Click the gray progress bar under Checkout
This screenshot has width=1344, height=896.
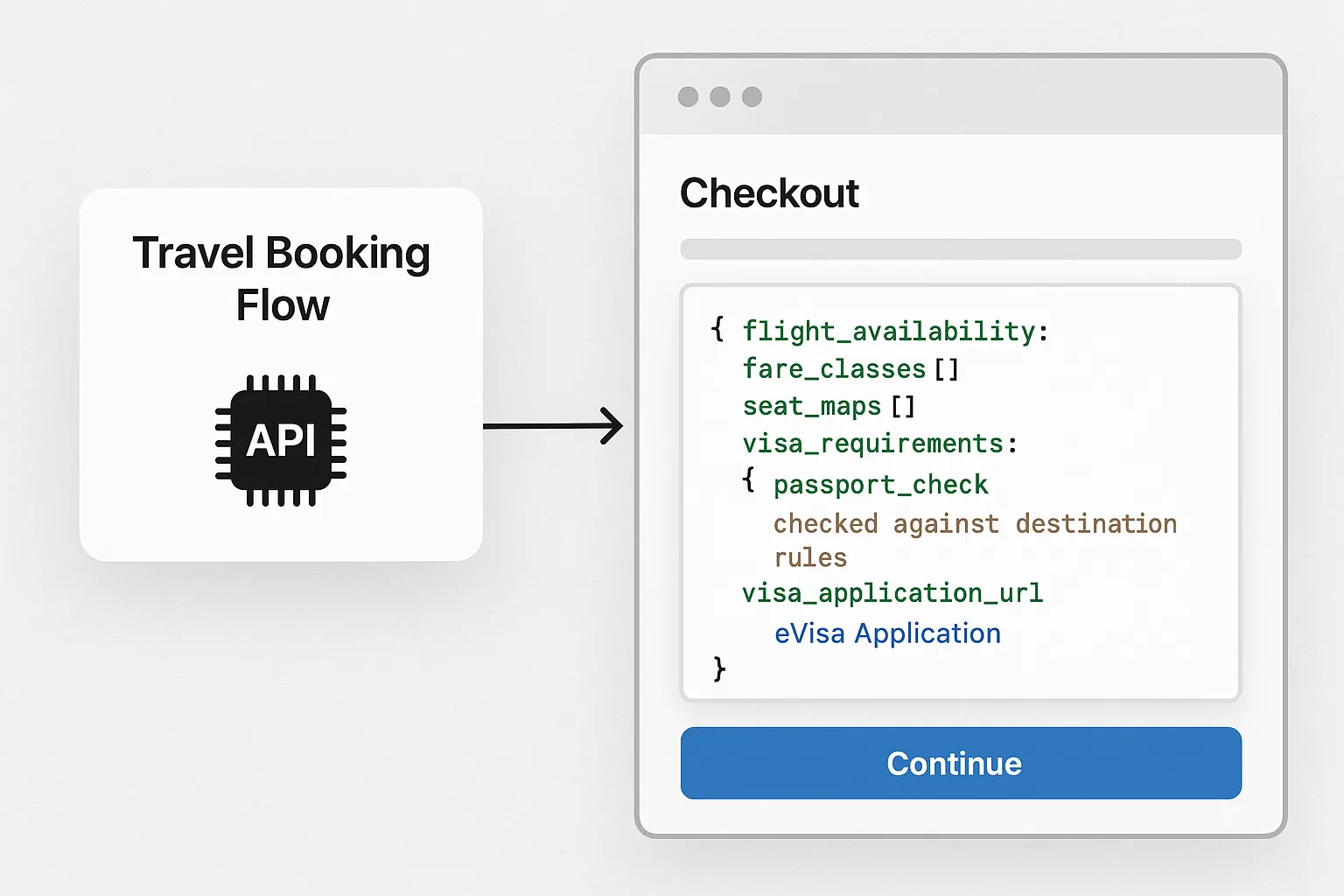point(961,249)
